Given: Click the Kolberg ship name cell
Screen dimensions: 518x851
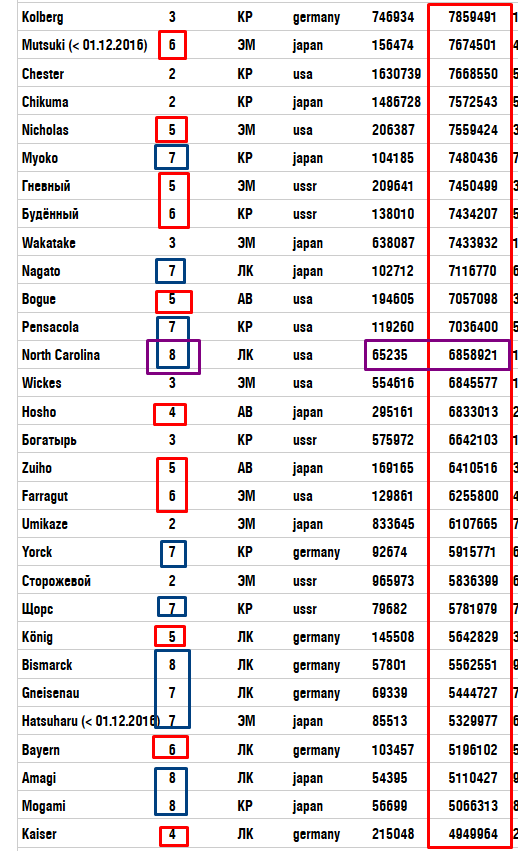Looking at the screenshot, I should click(42, 17).
